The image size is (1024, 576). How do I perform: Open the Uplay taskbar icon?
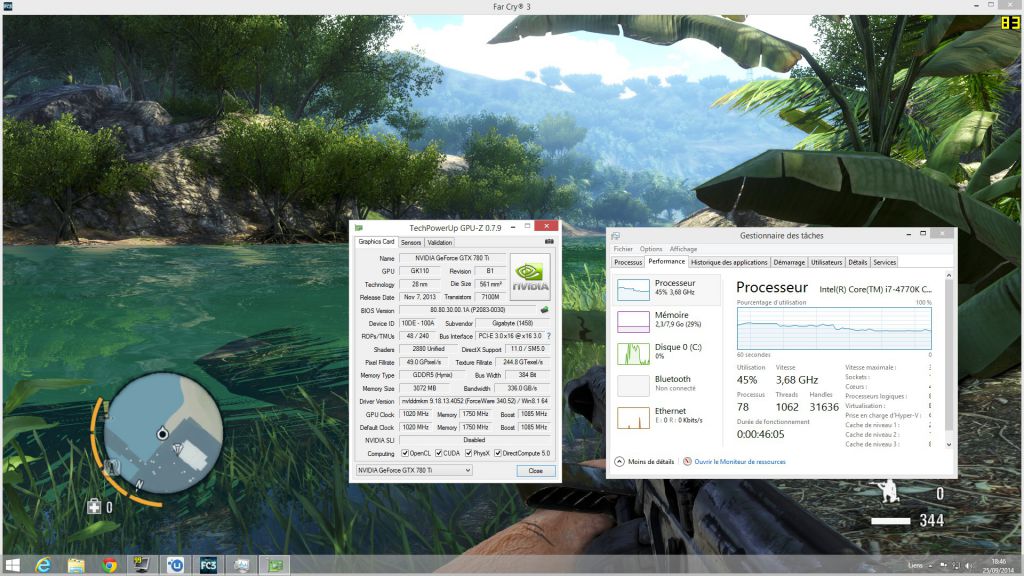(175, 566)
